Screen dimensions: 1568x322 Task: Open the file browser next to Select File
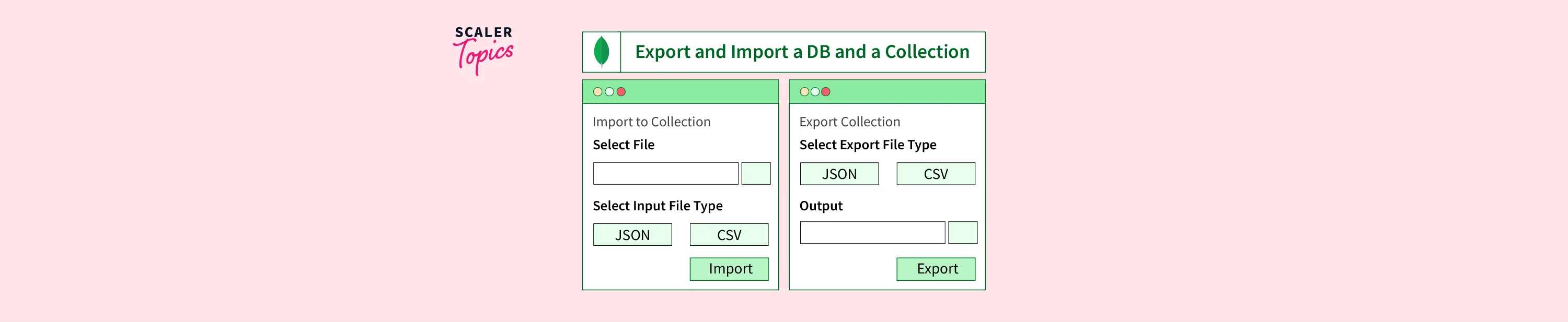pos(756,173)
